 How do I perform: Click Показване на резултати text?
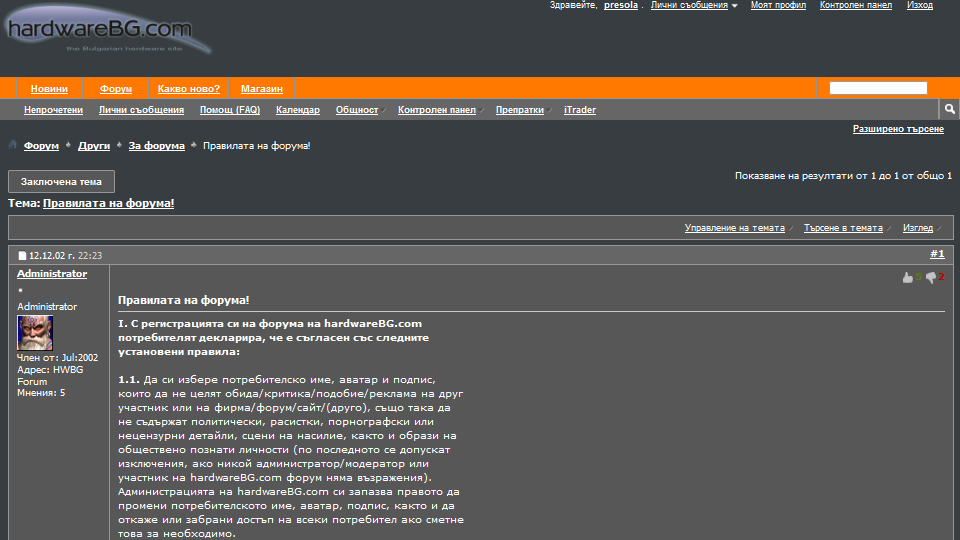[x=844, y=176]
